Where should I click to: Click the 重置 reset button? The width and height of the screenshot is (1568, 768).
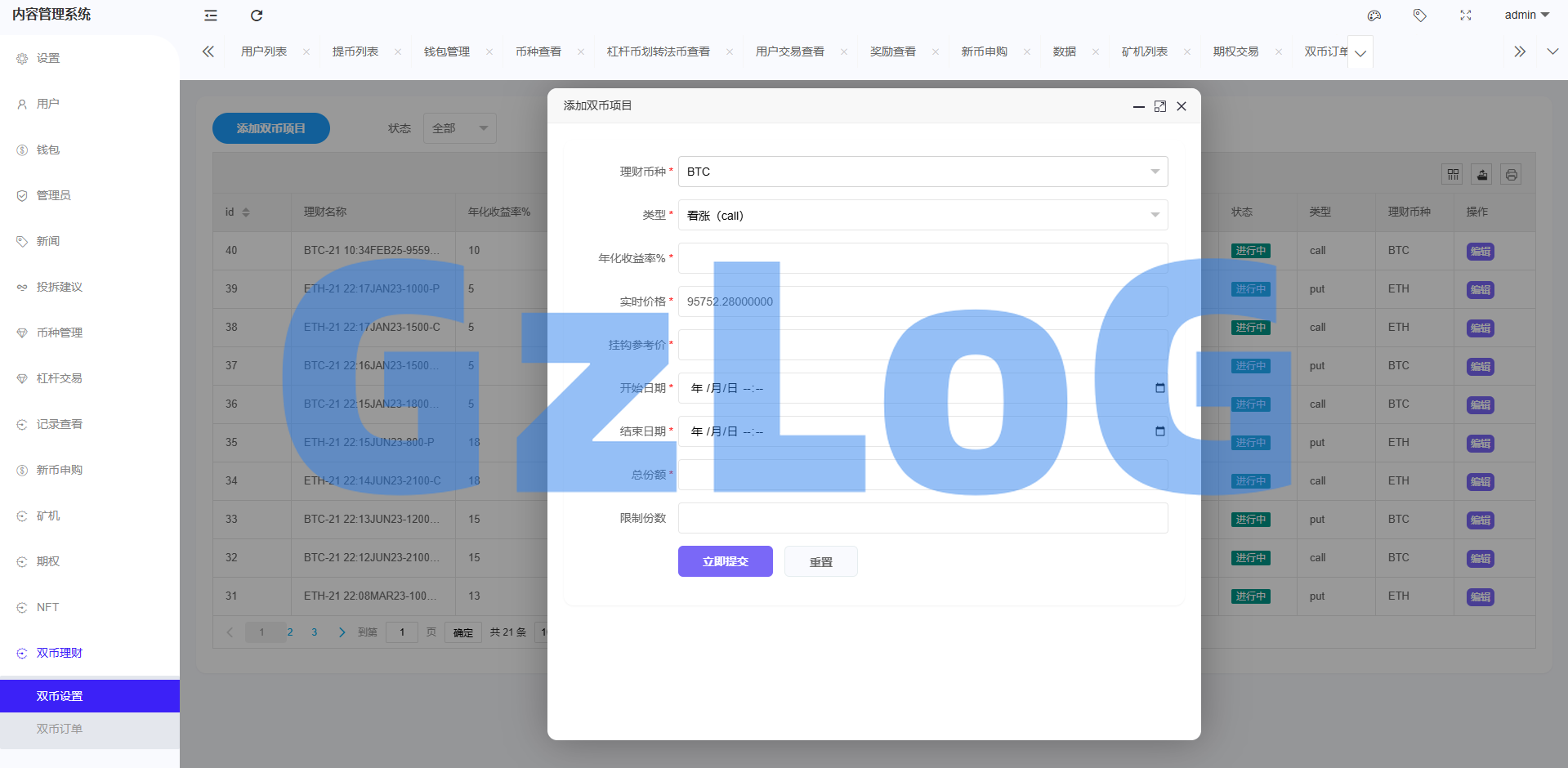tap(820, 562)
